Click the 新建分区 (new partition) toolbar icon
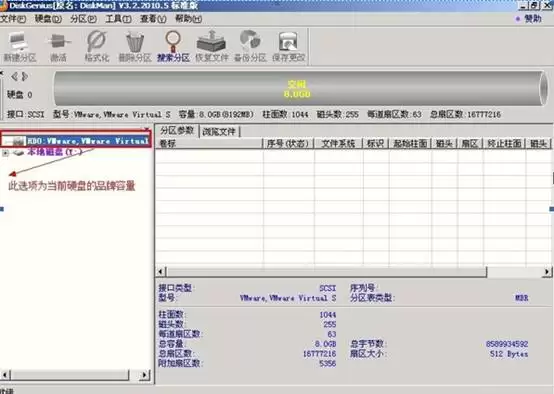Image resolution: width=554 pixels, height=394 pixels. [19, 47]
